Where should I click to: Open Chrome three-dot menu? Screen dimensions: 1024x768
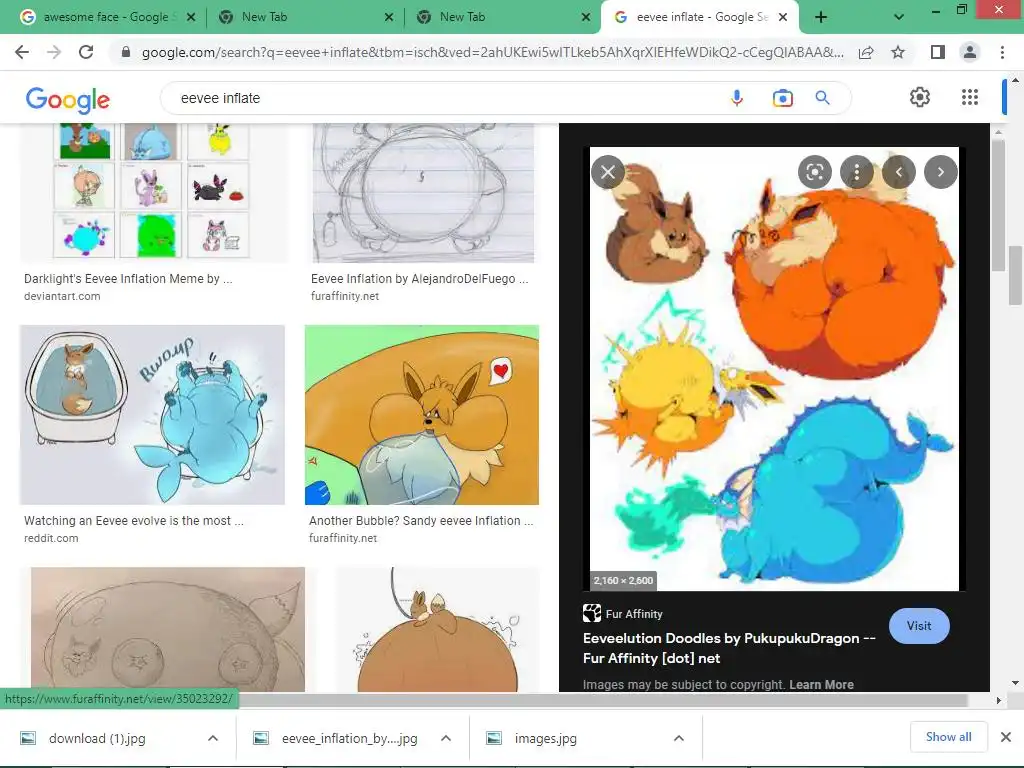click(1002, 52)
